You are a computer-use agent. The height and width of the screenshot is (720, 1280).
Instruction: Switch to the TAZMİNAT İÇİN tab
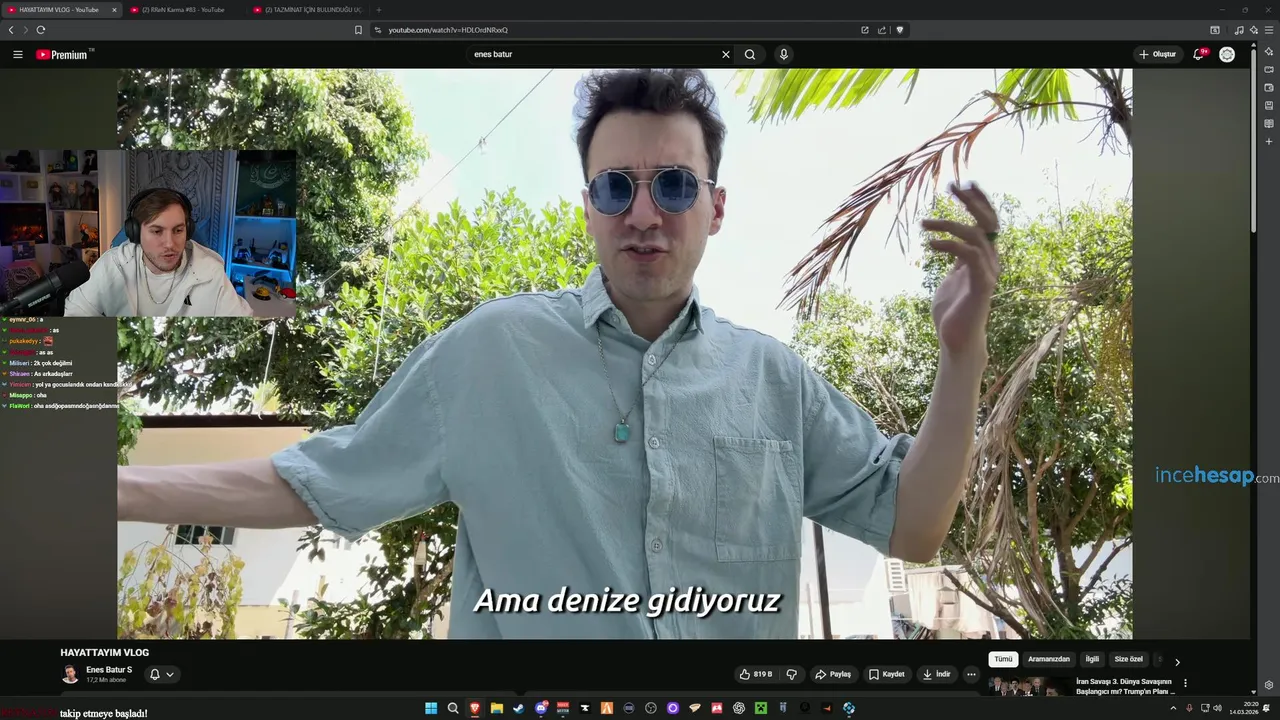(307, 10)
